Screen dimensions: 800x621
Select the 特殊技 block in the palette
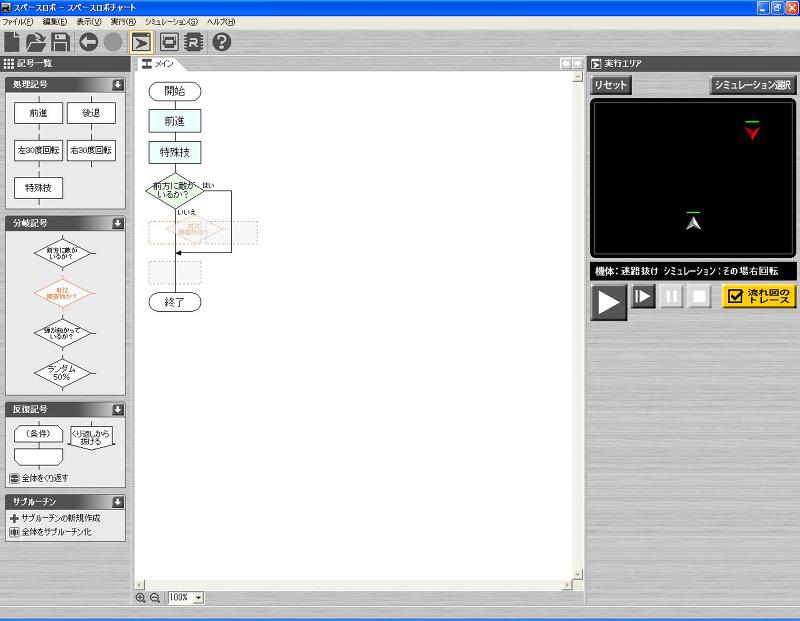click(x=39, y=187)
